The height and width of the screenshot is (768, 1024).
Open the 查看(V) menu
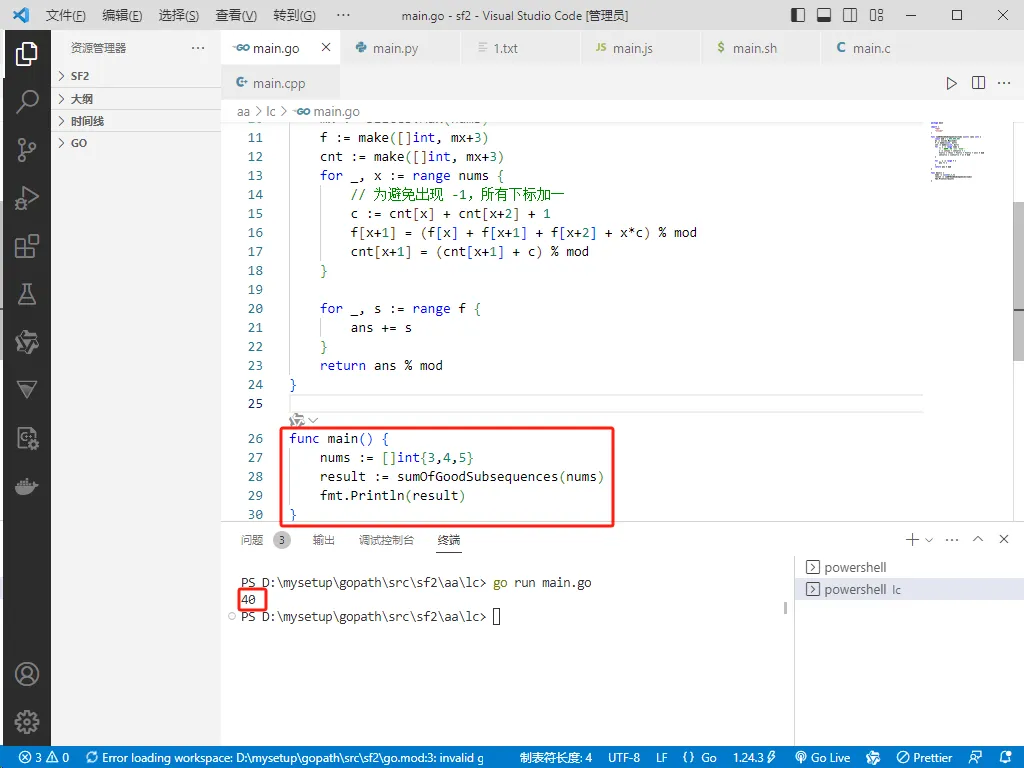(236, 15)
